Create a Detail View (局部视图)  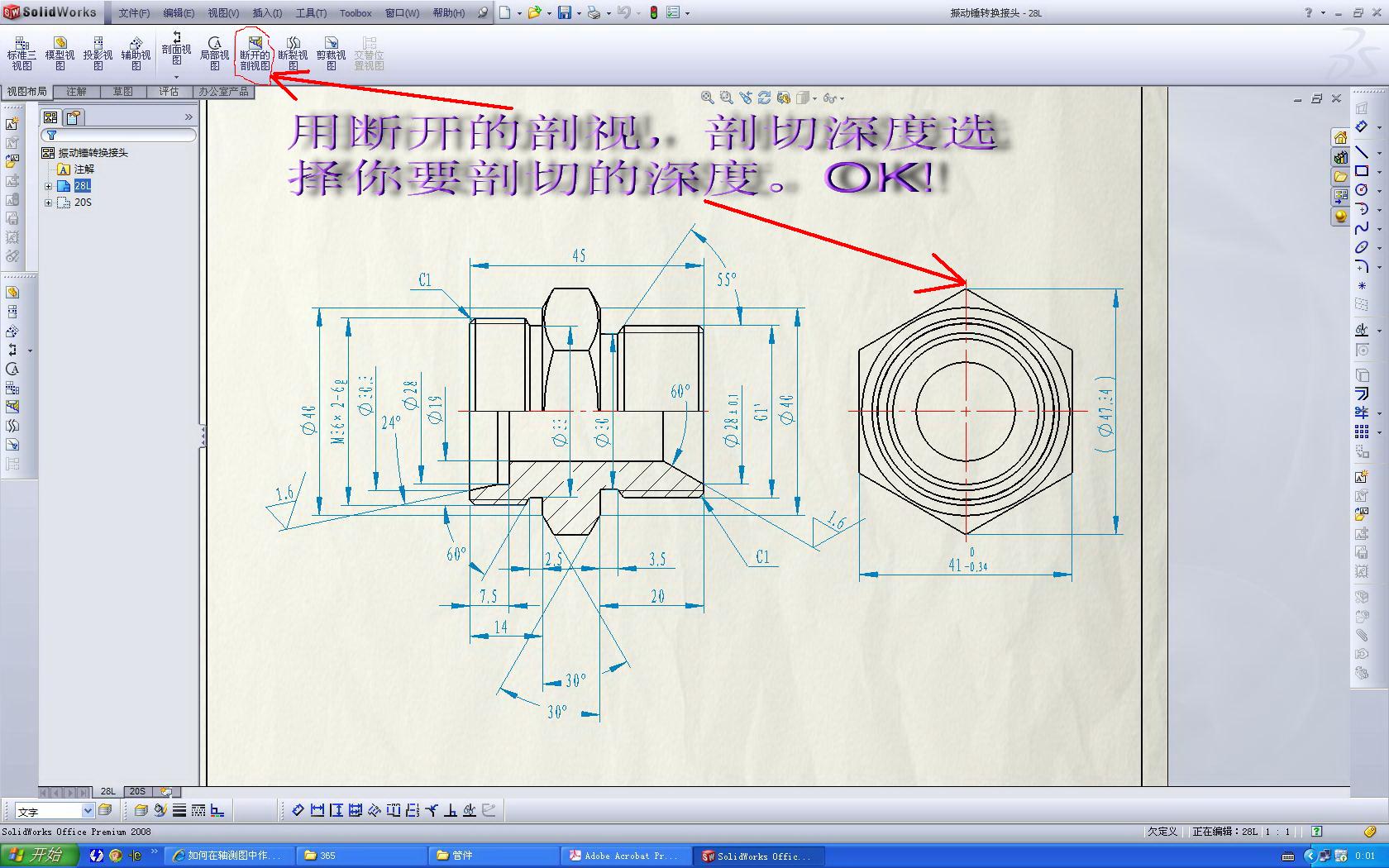214,53
